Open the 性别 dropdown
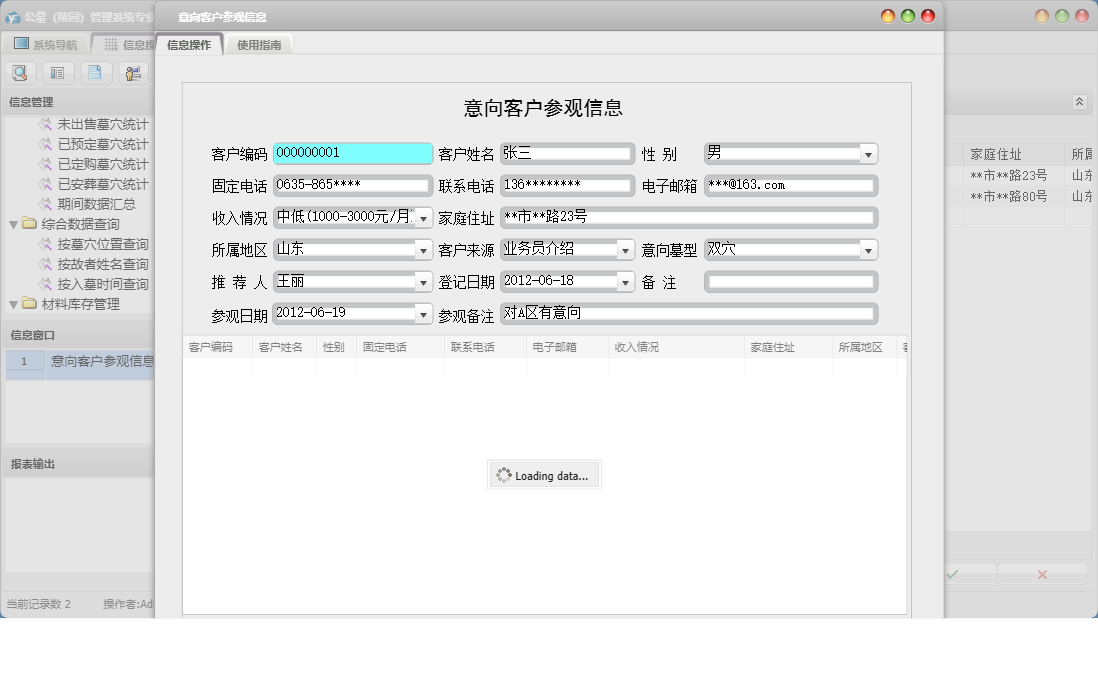1098x695 pixels. tap(868, 153)
